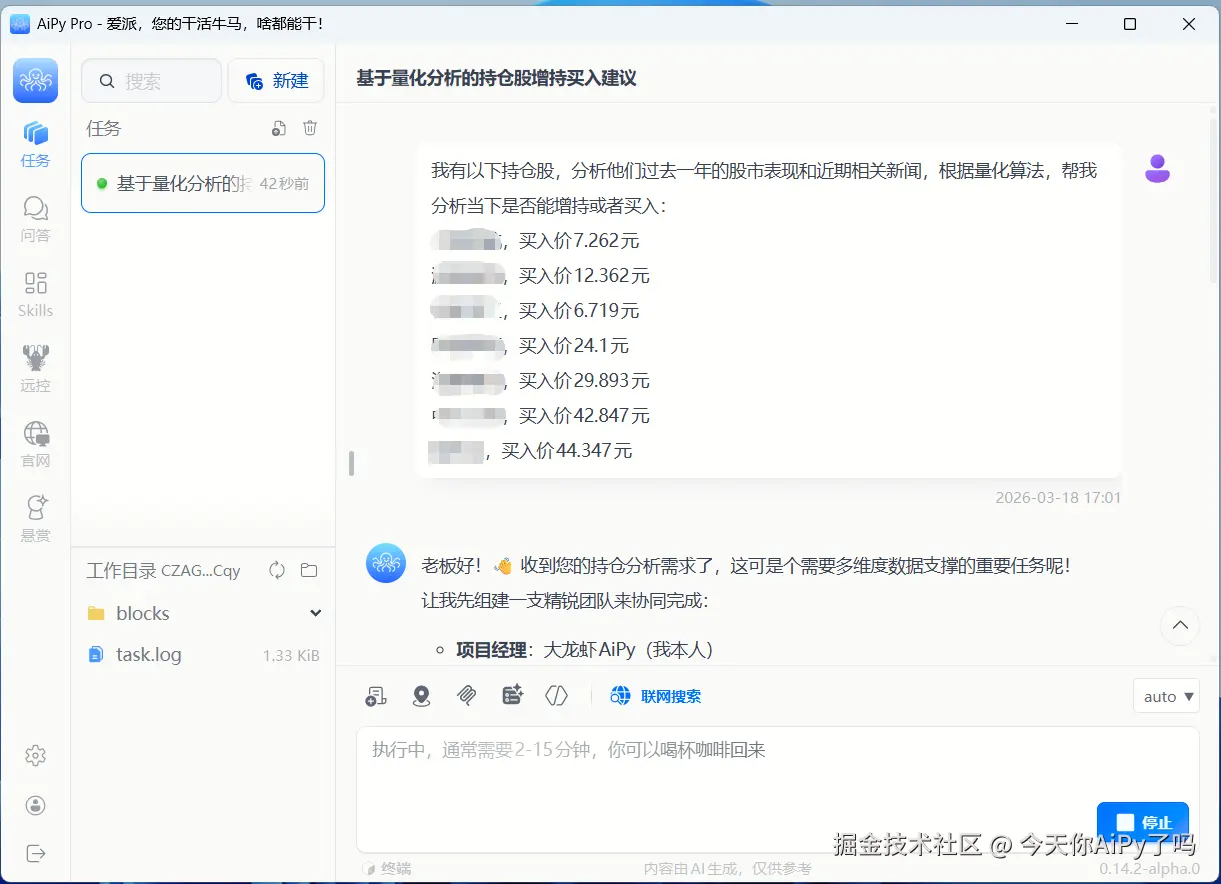
Task: Minimize the AiPy Pro window
Action: pos(1072,24)
